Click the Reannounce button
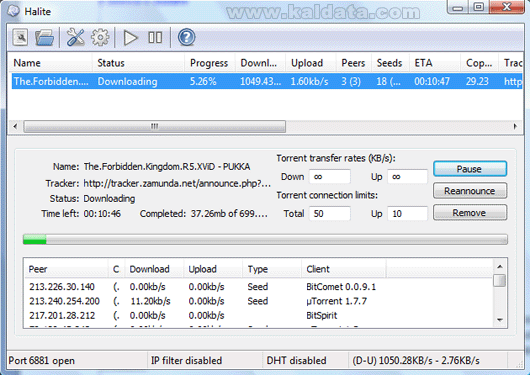Viewport: 530px width, 375px height. point(470,191)
